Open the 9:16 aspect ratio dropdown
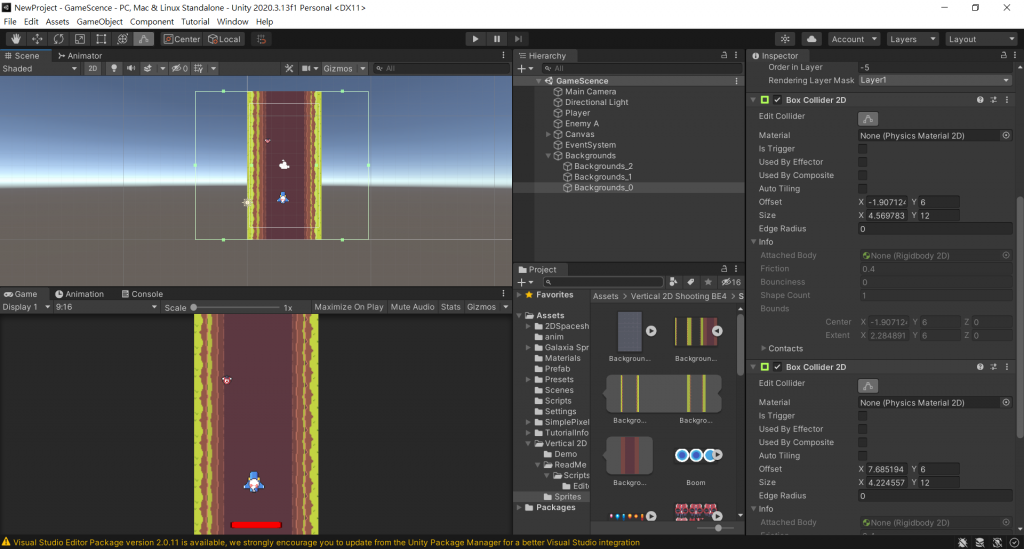 (x=106, y=307)
